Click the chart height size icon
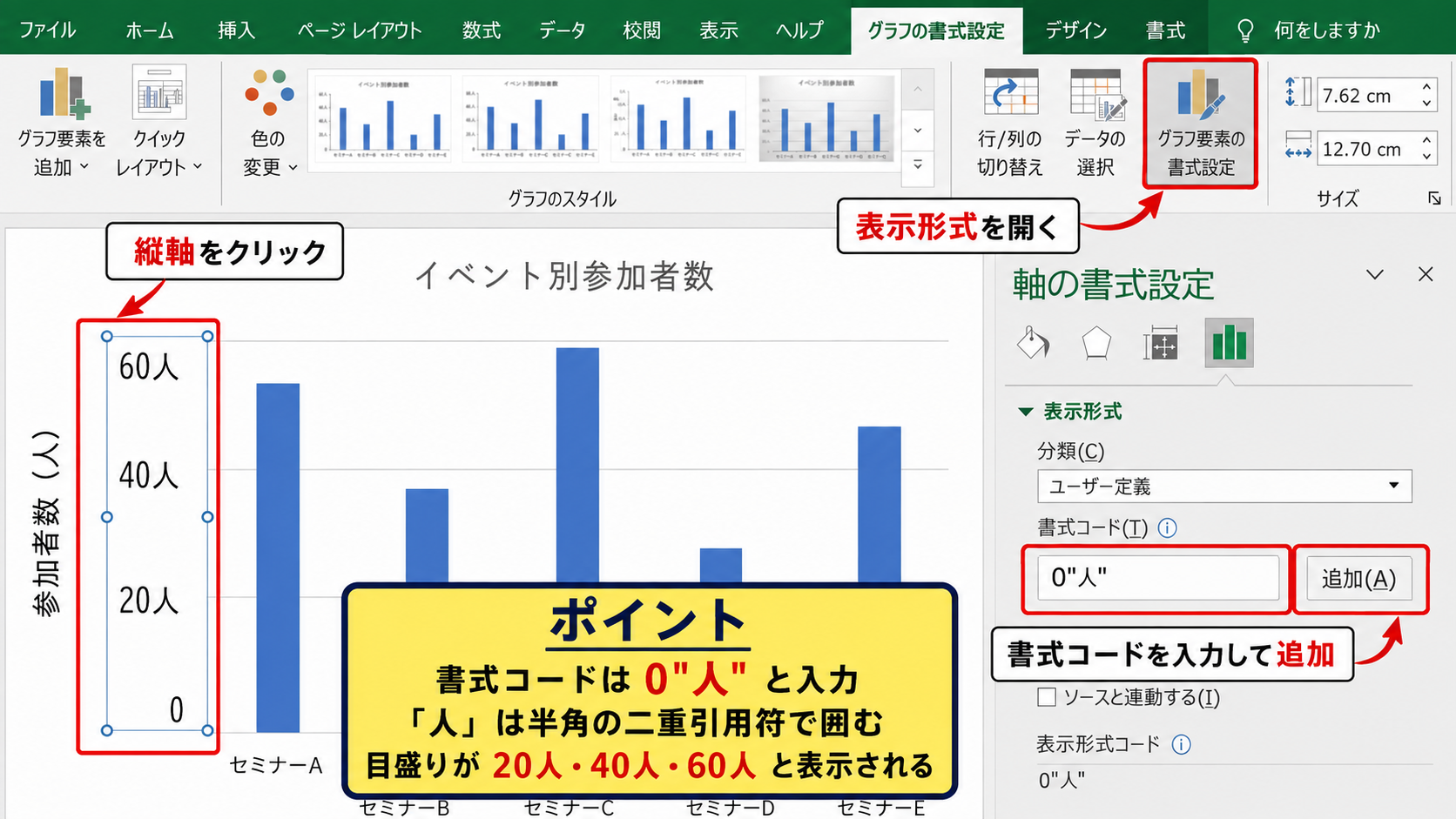The height and width of the screenshot is (819, 1456). 1298,92
